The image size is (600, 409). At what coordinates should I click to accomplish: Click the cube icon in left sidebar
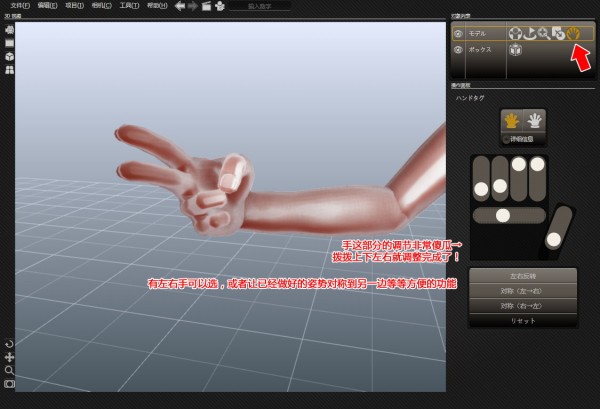pos(9,56)
